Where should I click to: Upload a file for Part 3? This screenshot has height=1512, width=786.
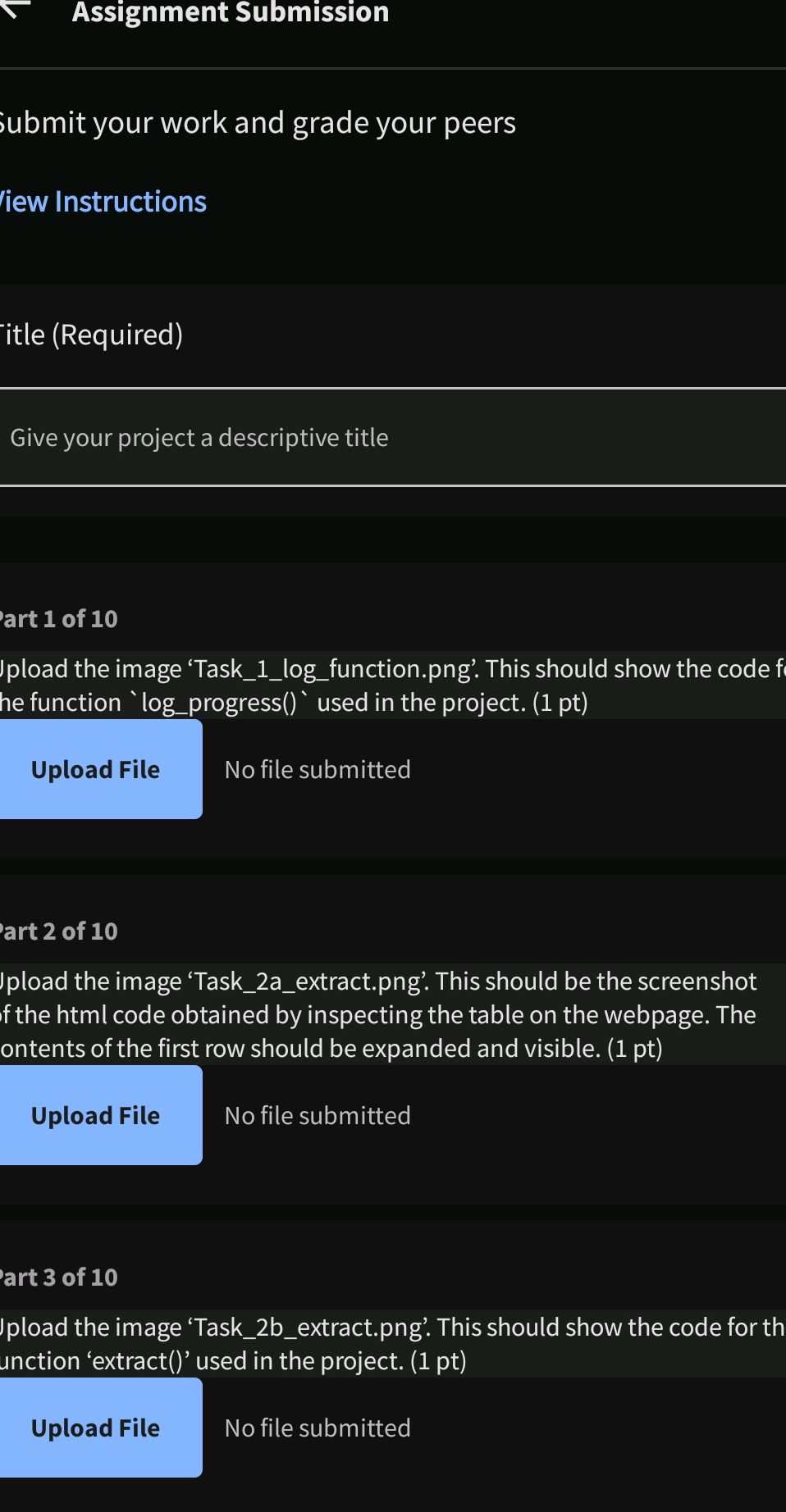pos(97,1428)
